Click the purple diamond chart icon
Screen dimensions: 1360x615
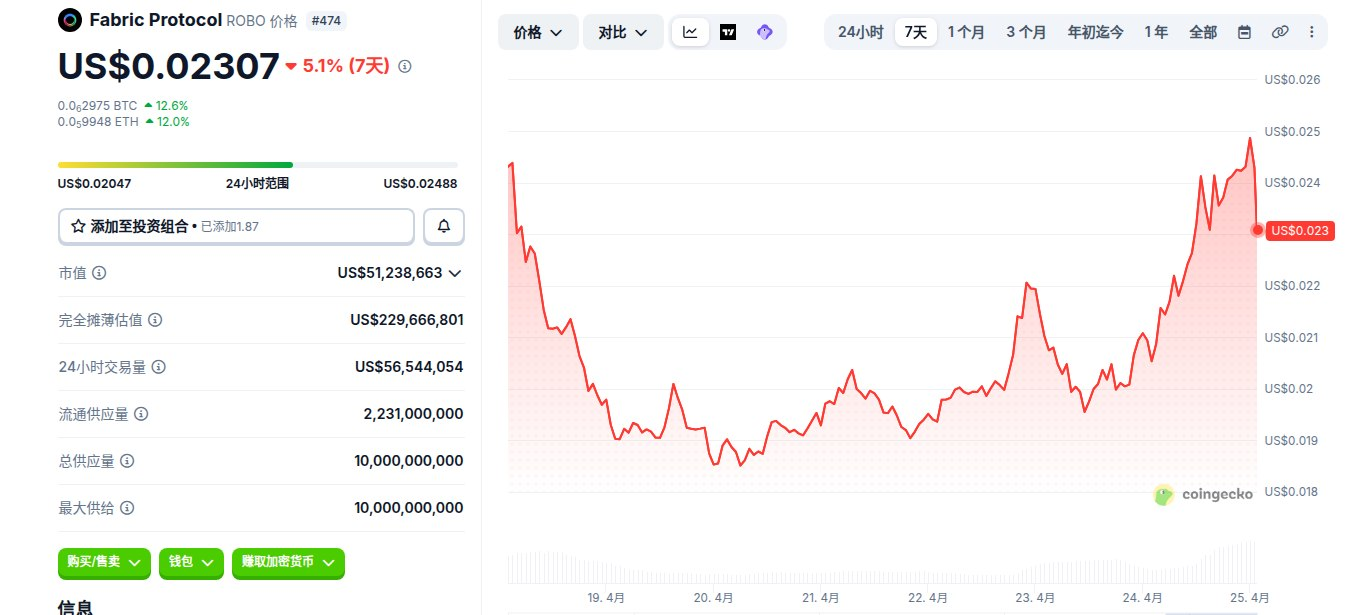(x=765, y=32)
